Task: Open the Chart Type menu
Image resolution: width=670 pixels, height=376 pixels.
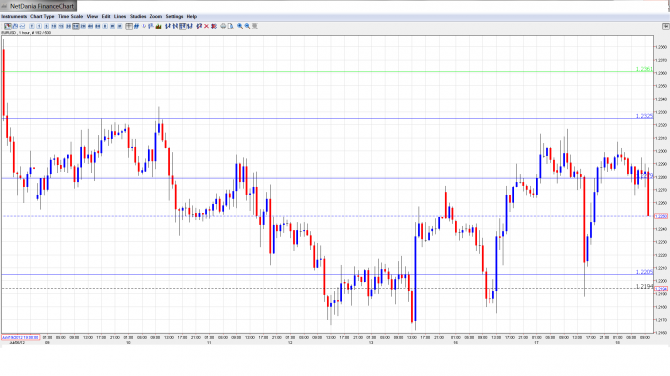Action: tap(42, 16)
